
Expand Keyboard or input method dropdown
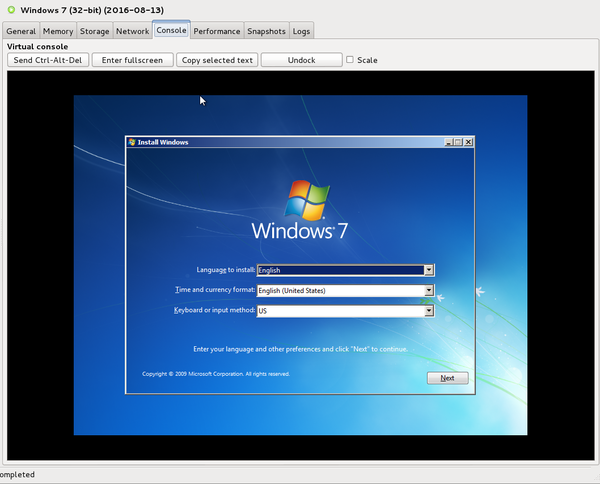pos(428,311)
